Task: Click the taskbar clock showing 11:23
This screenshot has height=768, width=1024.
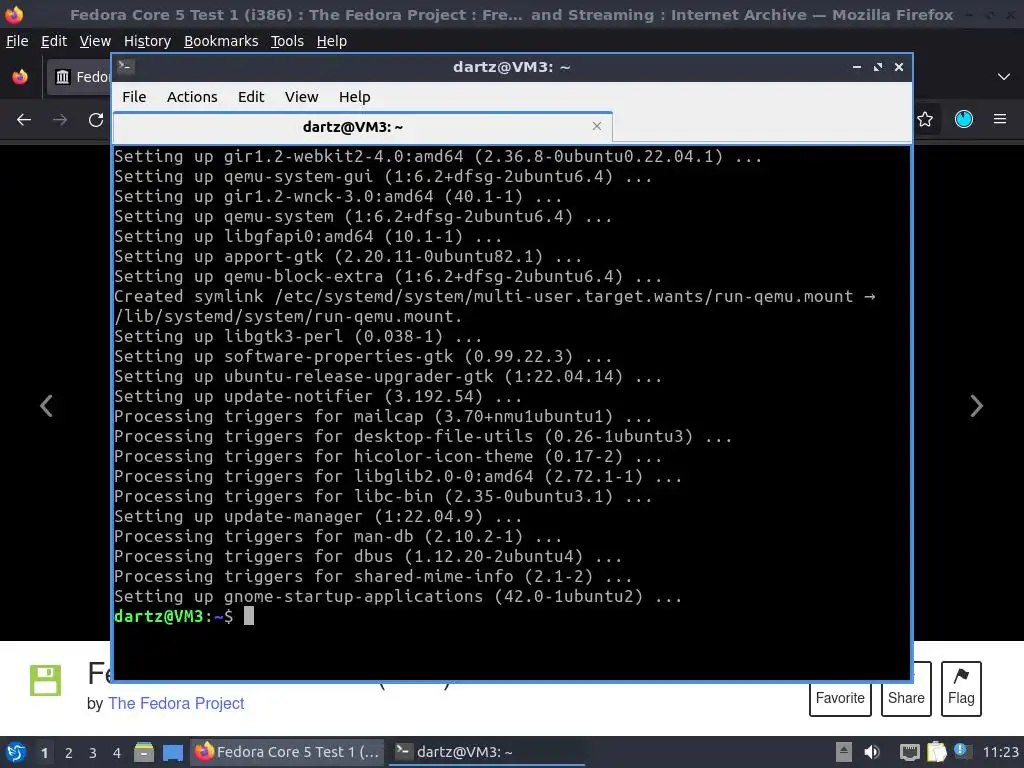Action: [1000, 752]
